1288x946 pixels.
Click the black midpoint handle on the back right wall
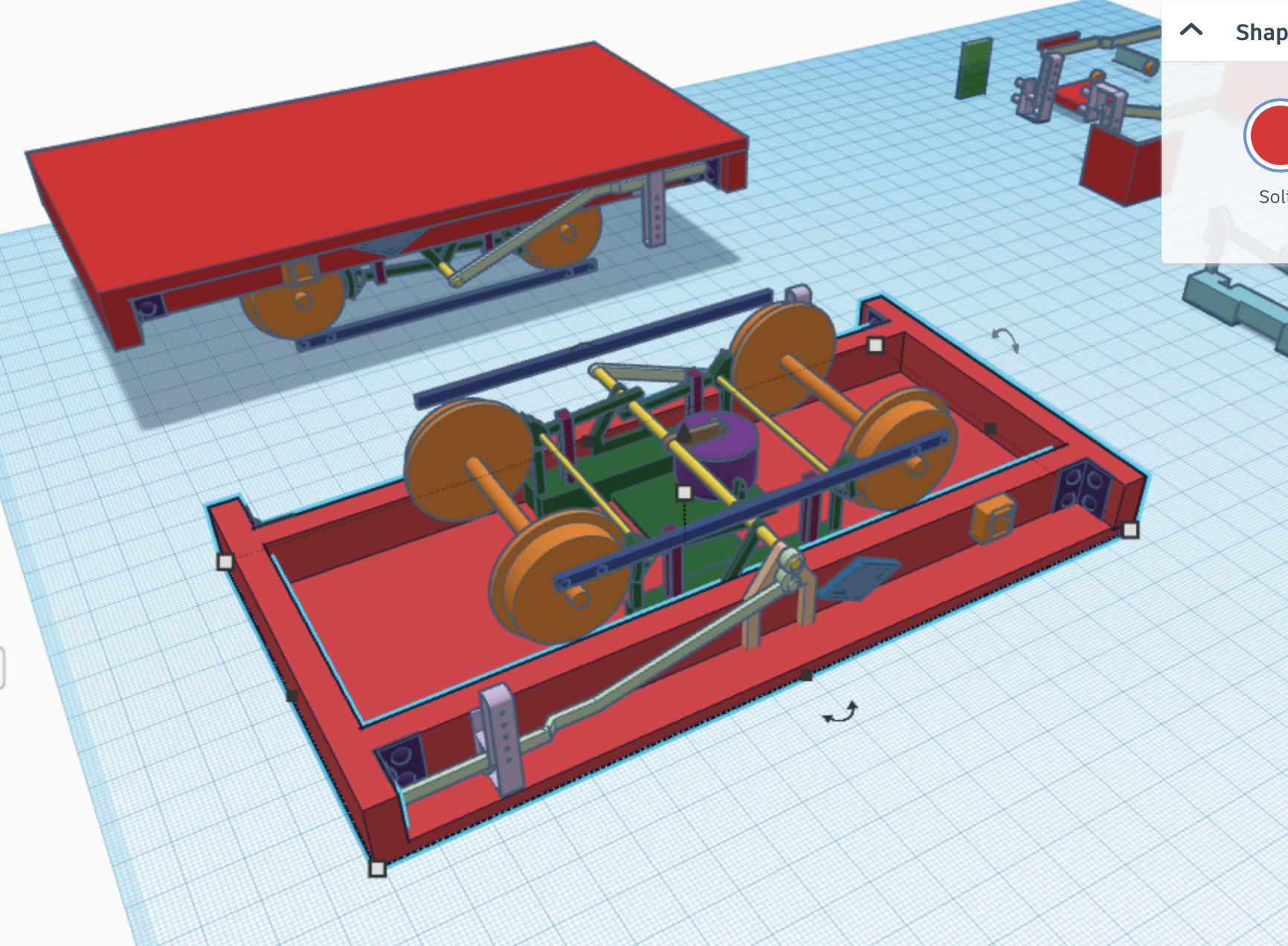coord(991,428)
